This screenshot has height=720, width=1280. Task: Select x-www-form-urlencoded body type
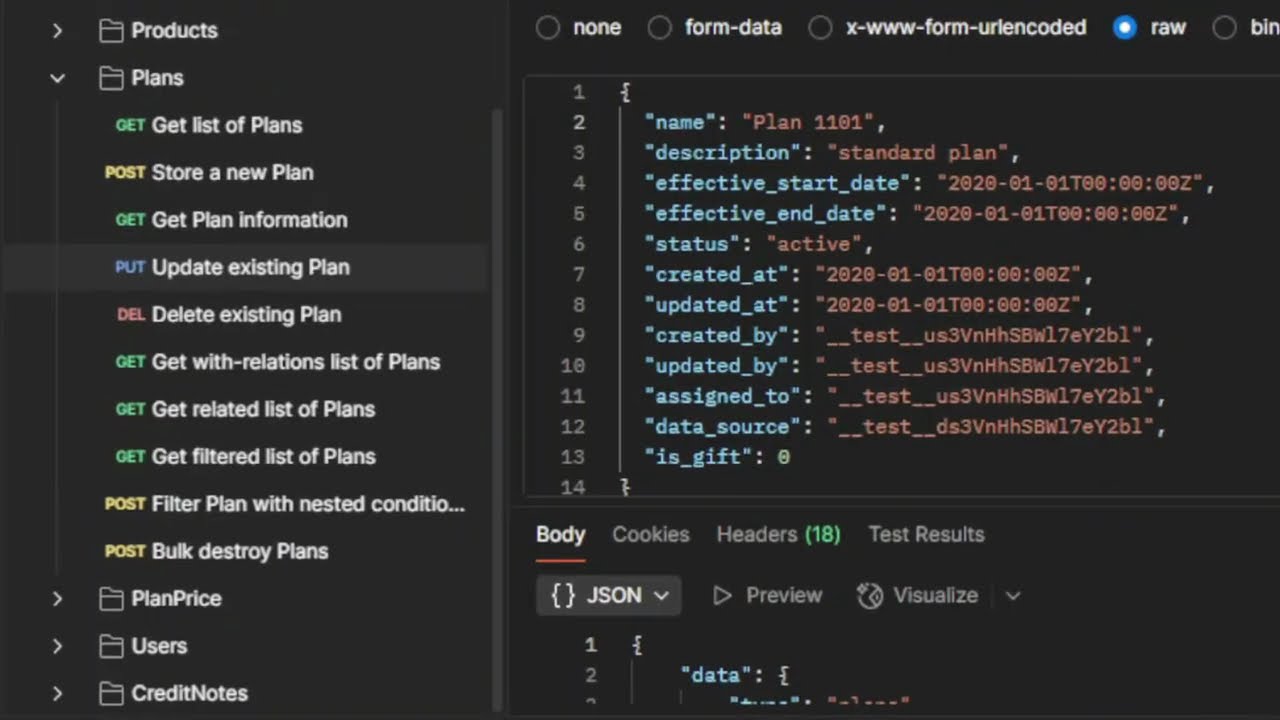[x=820, y=28]
